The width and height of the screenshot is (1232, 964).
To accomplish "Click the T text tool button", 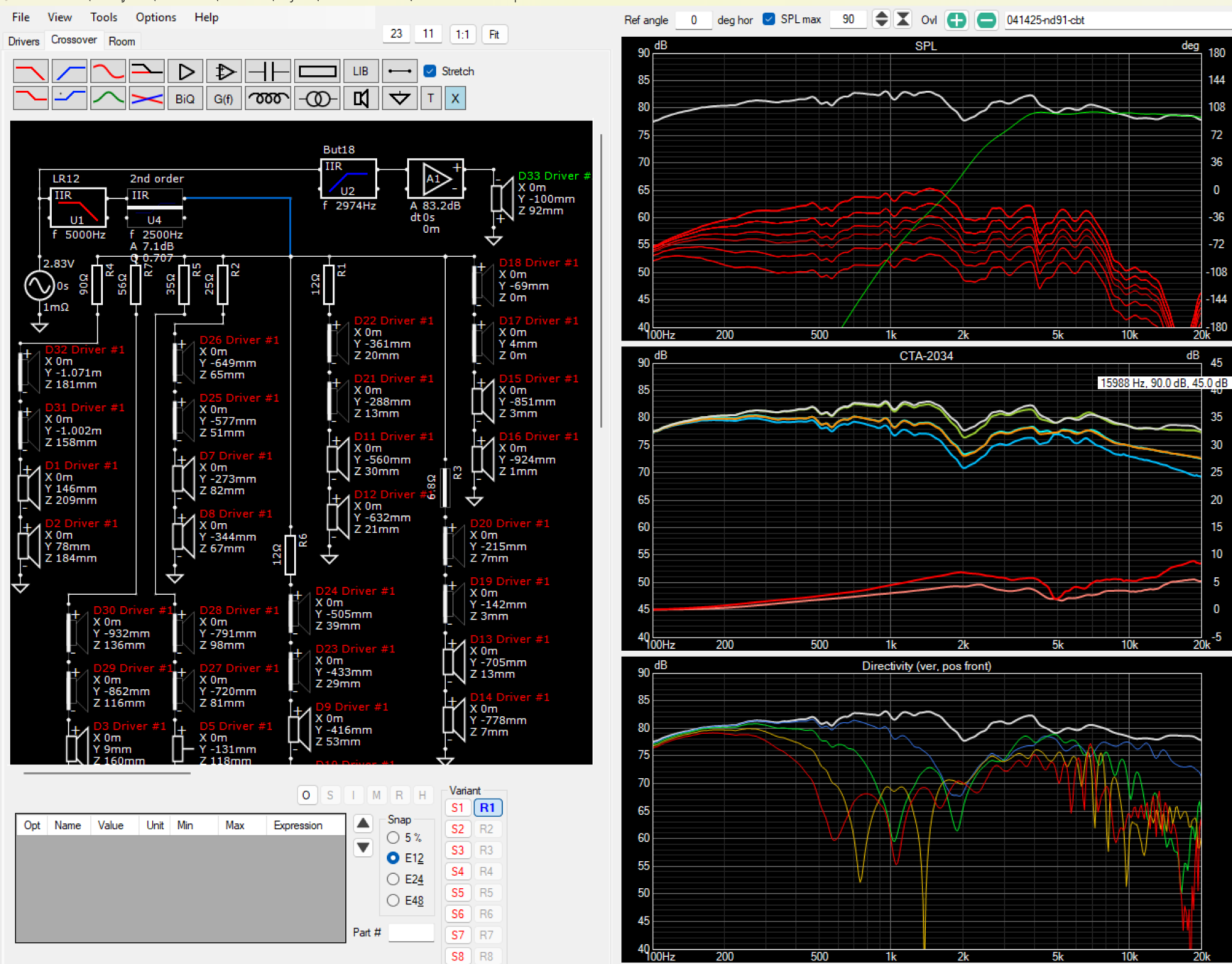I will click(431, 99).
